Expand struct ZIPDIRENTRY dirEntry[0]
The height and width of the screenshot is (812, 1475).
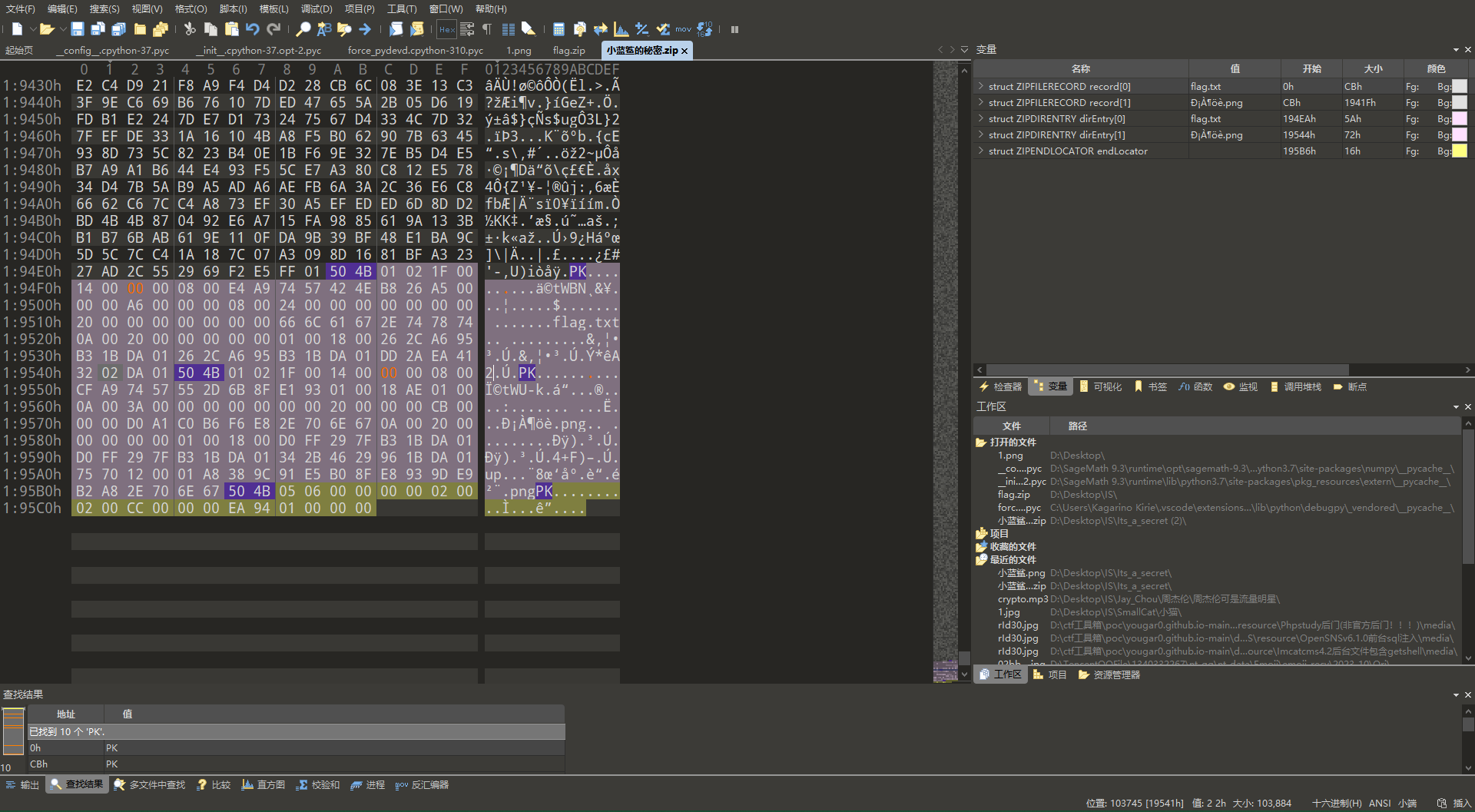981,118
